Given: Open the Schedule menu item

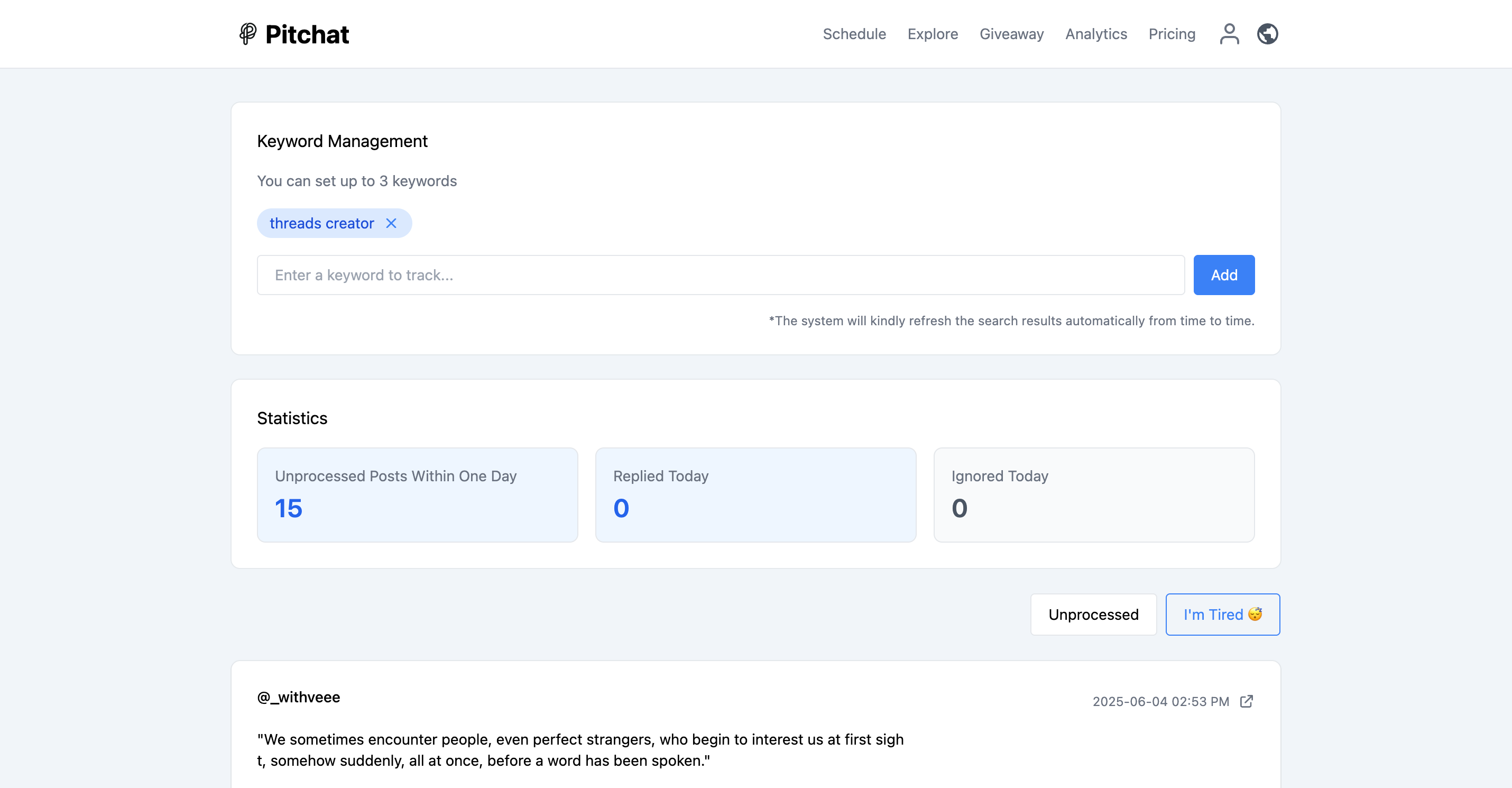Looking at the screenshot, I should click(x=854, y=34).
